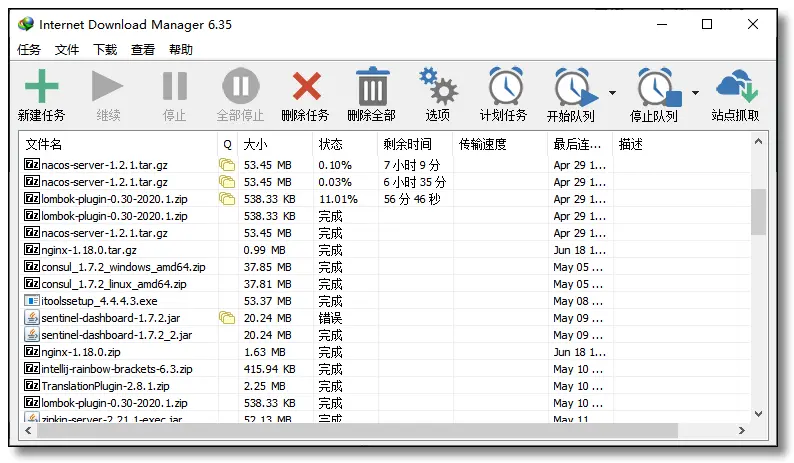Image resolution: width=794 pixels, height=463 pixels.
Task: Click the horizontal scrollbar left arrow
Action: pos(28,431)
